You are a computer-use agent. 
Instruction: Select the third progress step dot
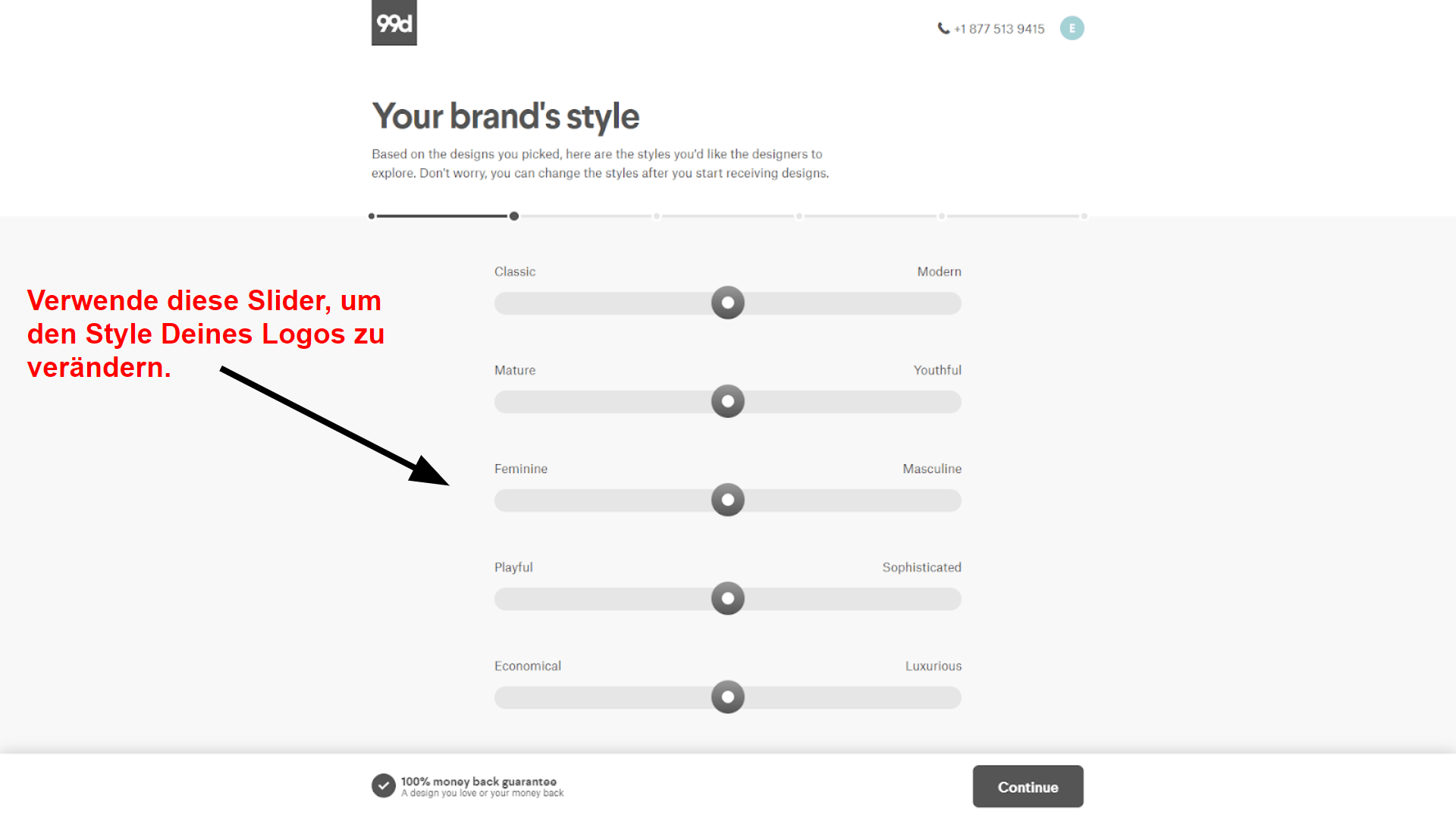pyautogui.click(x=657, y=216)
